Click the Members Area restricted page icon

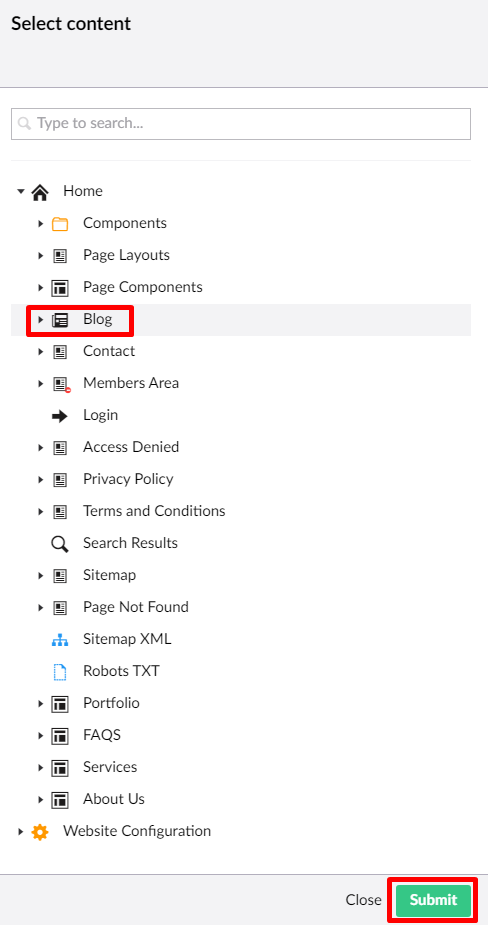tap(61, 384)
